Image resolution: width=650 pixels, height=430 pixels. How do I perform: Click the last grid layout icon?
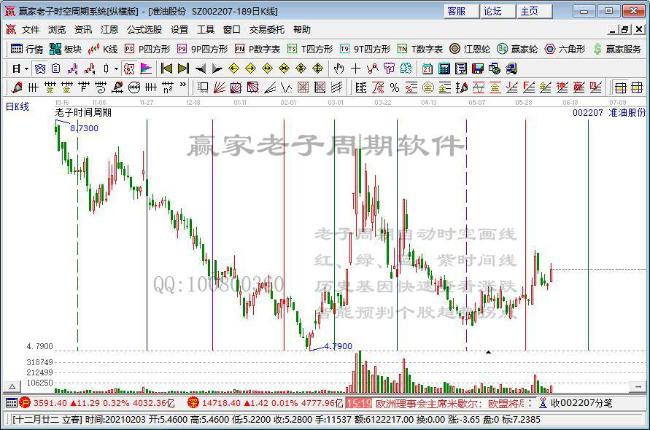click(x=637, y=87)
